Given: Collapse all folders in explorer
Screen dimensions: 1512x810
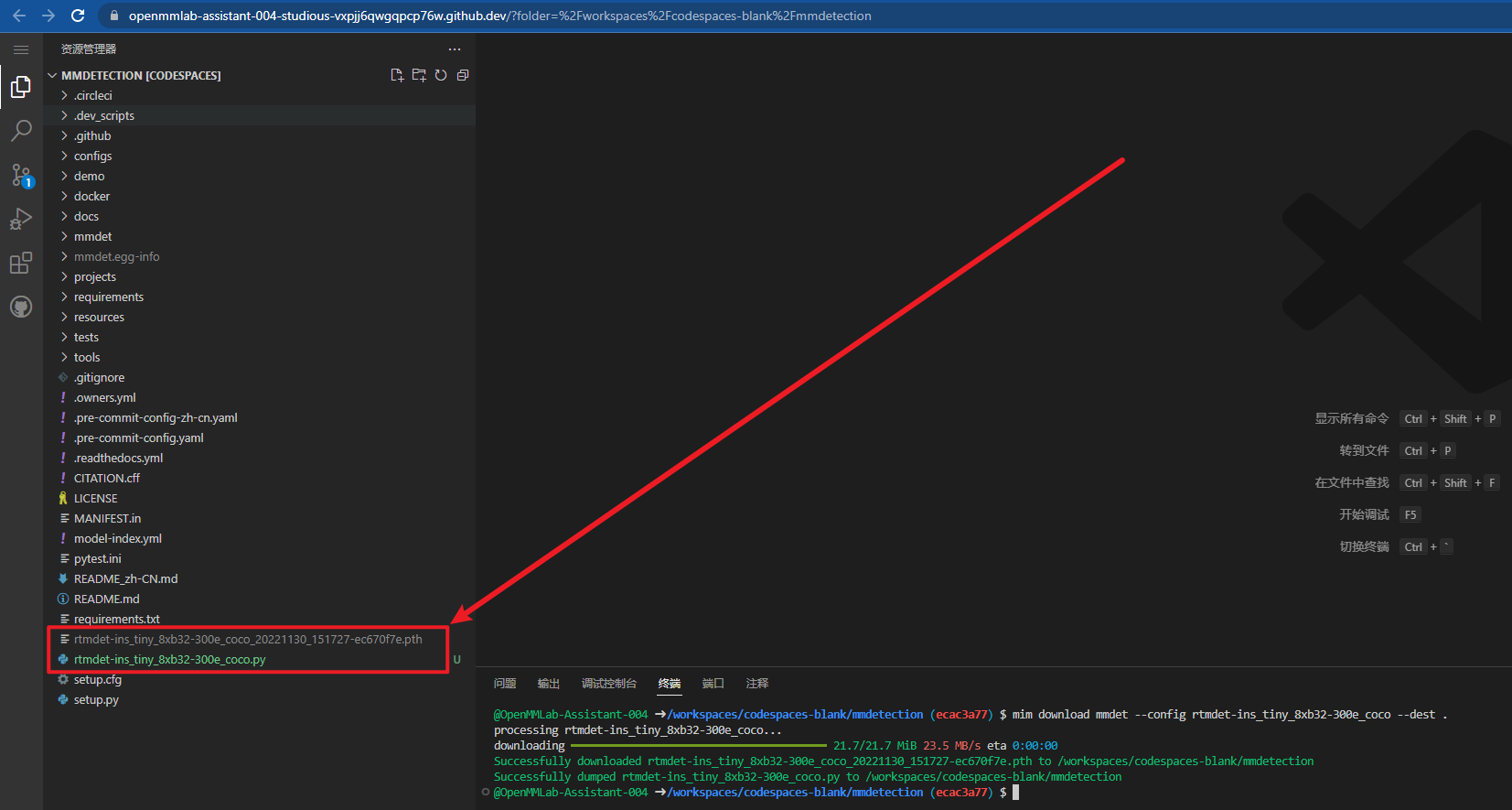Looking at the screenshot, I should click(463, 75).
